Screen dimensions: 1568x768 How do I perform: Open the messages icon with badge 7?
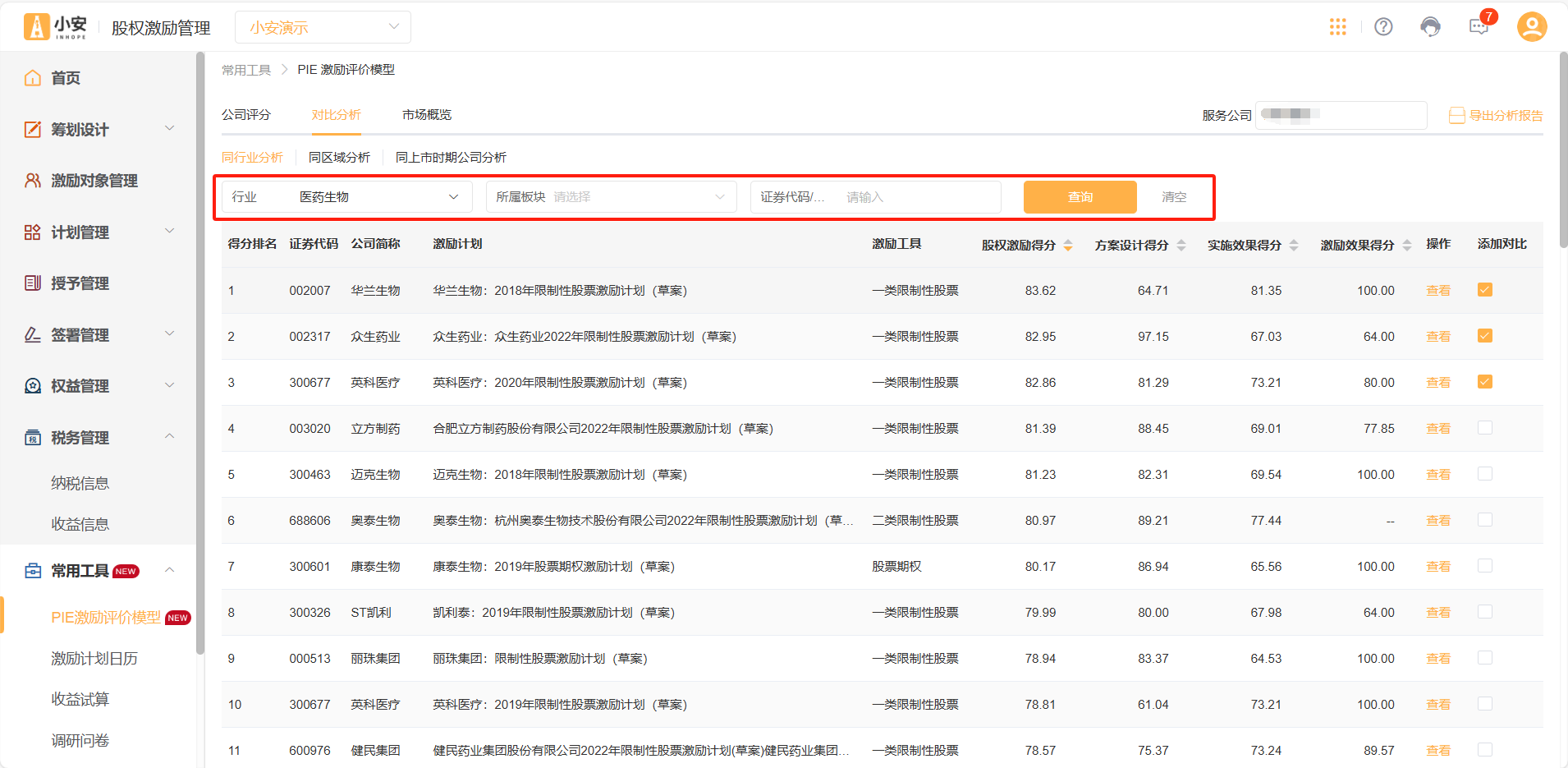(x=1479, y=27)
